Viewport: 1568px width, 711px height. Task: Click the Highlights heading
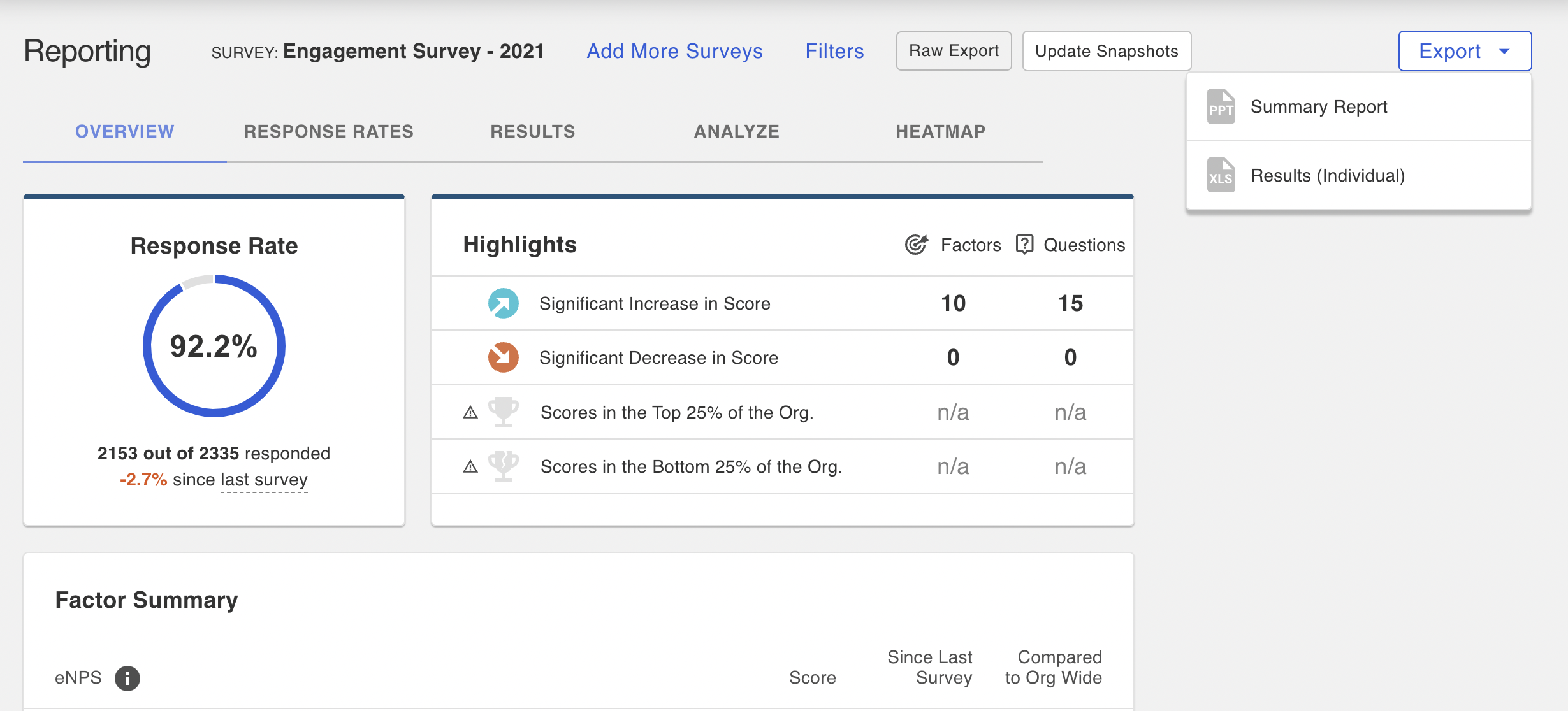click(520, 245)
